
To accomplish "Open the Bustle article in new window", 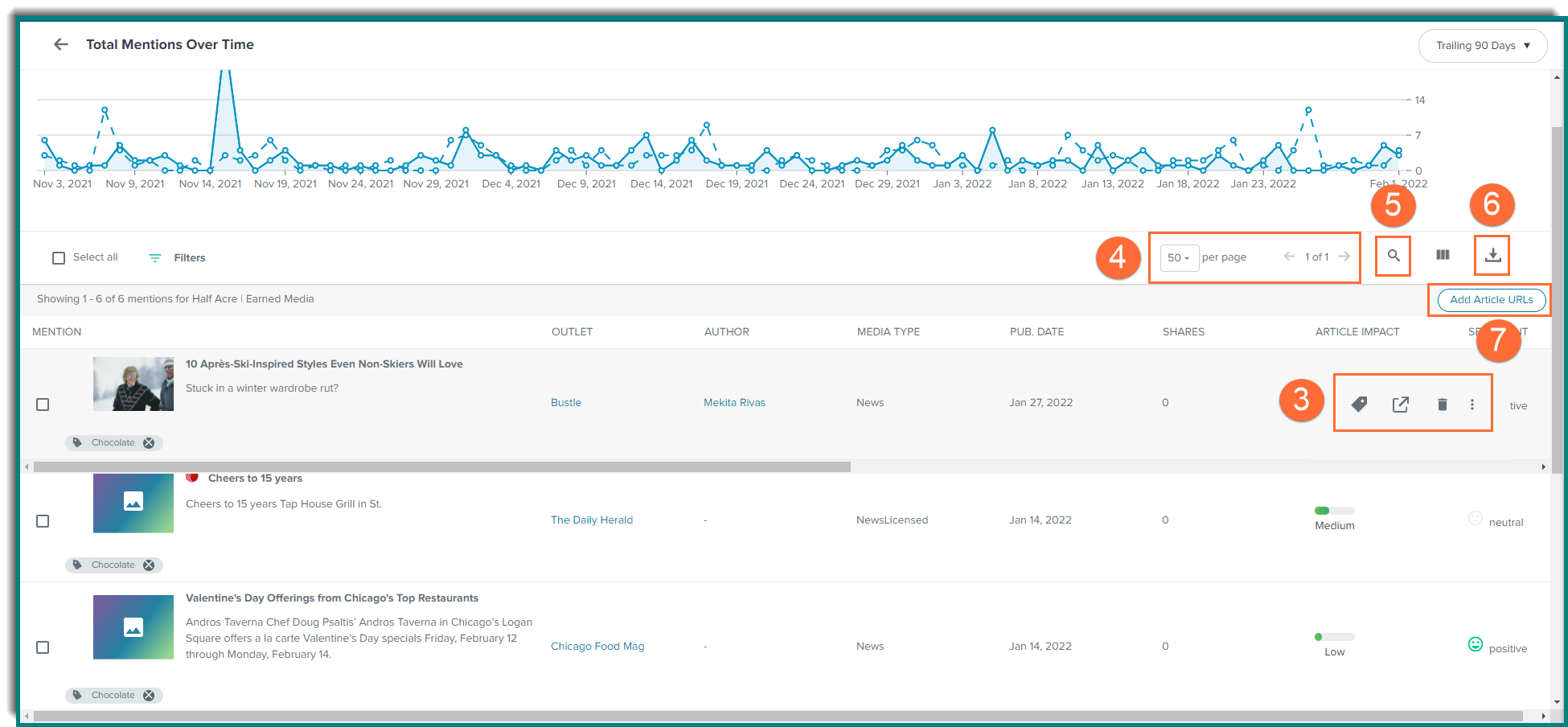I will pyautogui.click(x=1400, y=404).
